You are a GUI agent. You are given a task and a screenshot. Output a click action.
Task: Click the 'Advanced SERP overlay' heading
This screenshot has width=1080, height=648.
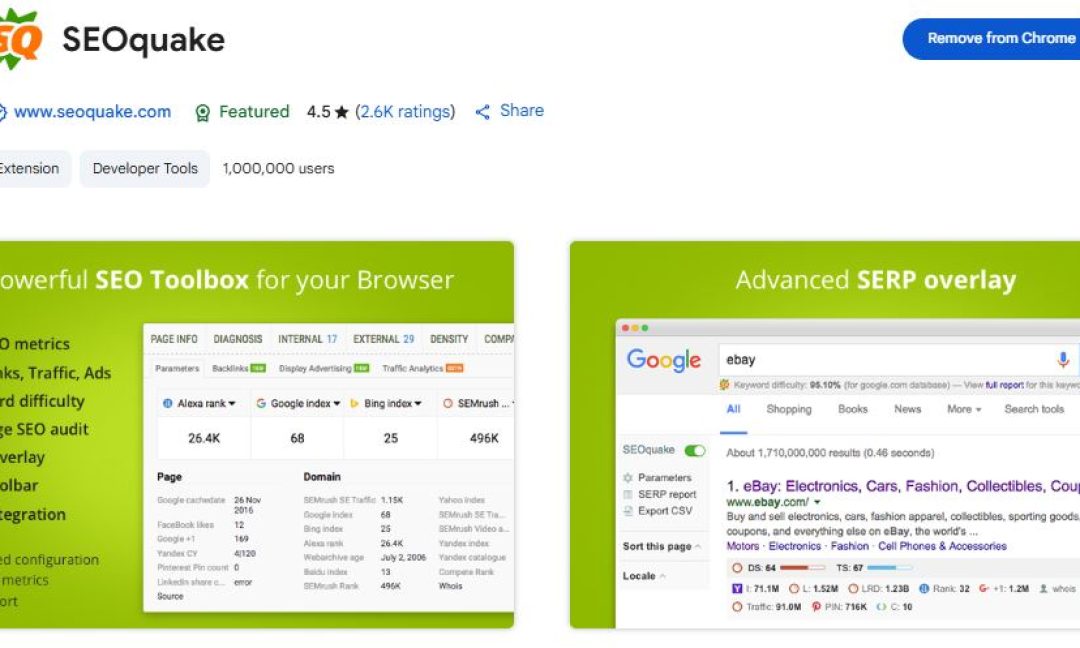click(875, 280)
